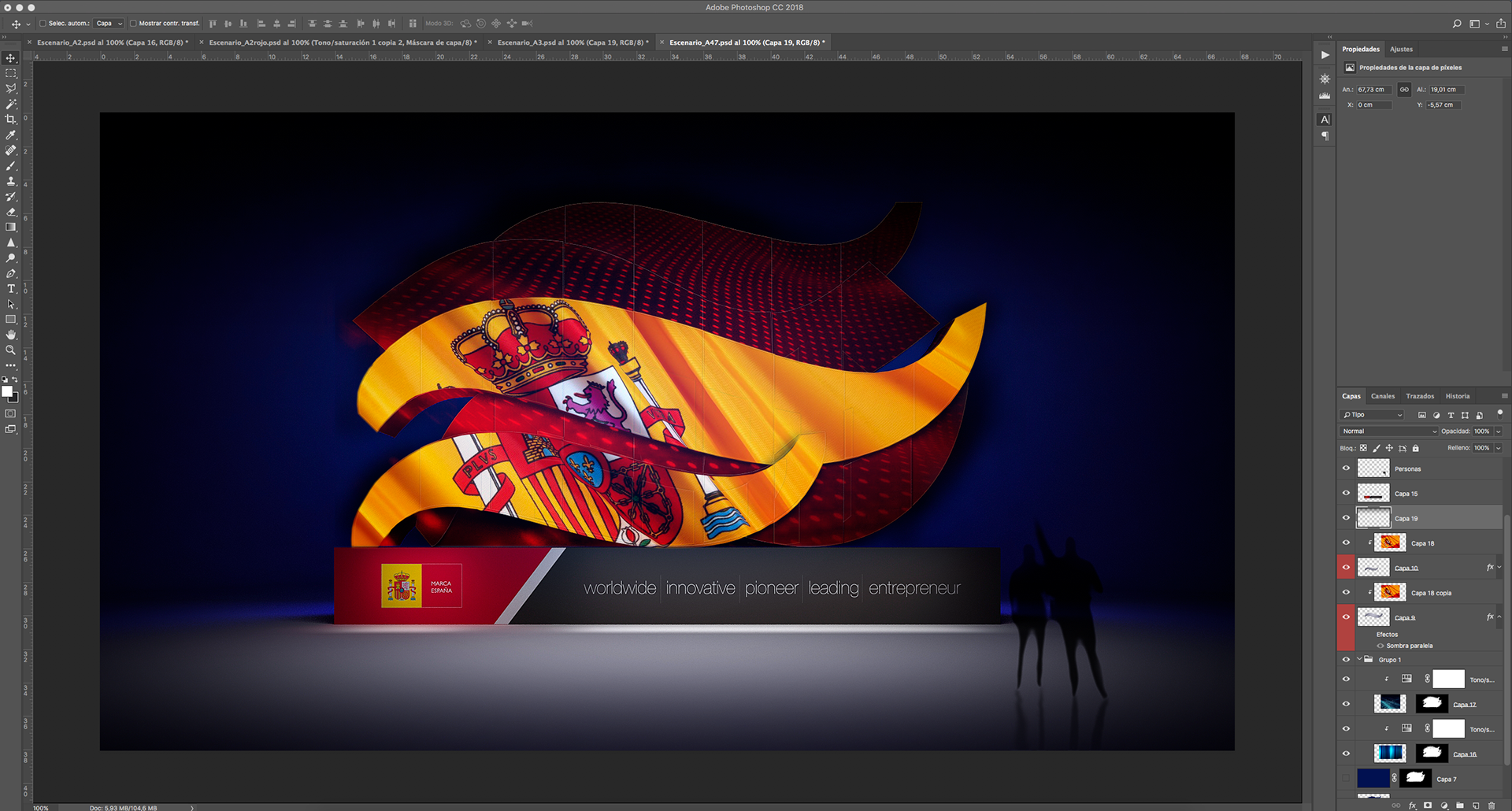Open the Trazados panel tab
Screen dimensions: 1512x811
1420,396
